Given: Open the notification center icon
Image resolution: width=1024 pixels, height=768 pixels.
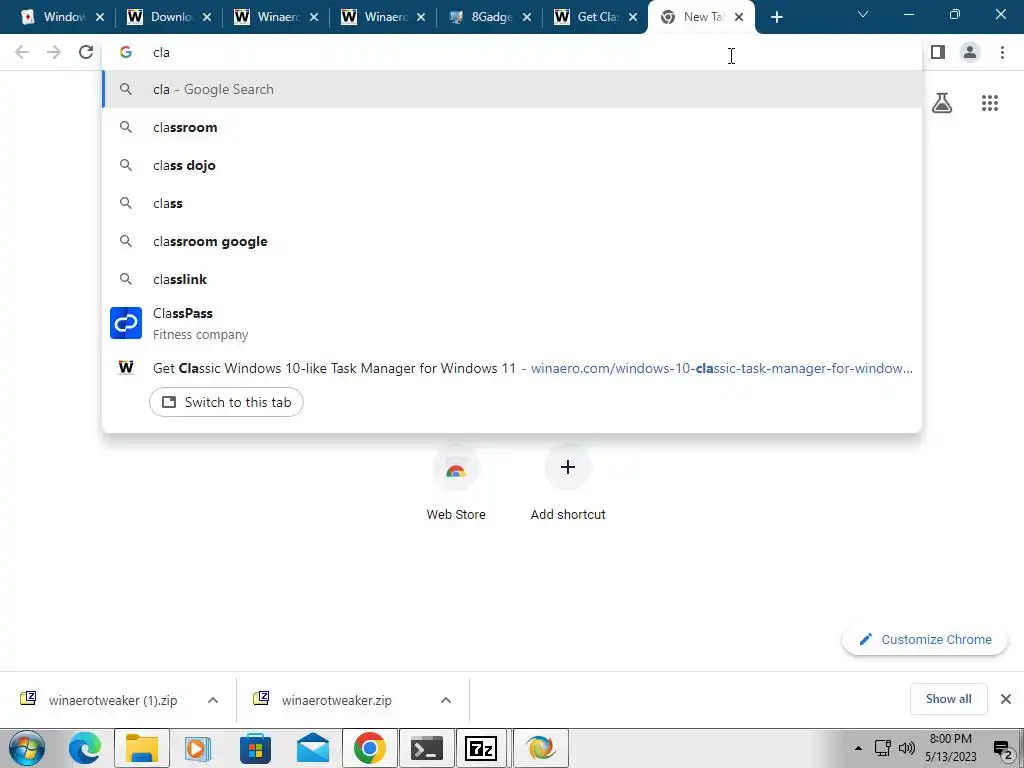Looking at the screenshot, I should coord(1003,749).
